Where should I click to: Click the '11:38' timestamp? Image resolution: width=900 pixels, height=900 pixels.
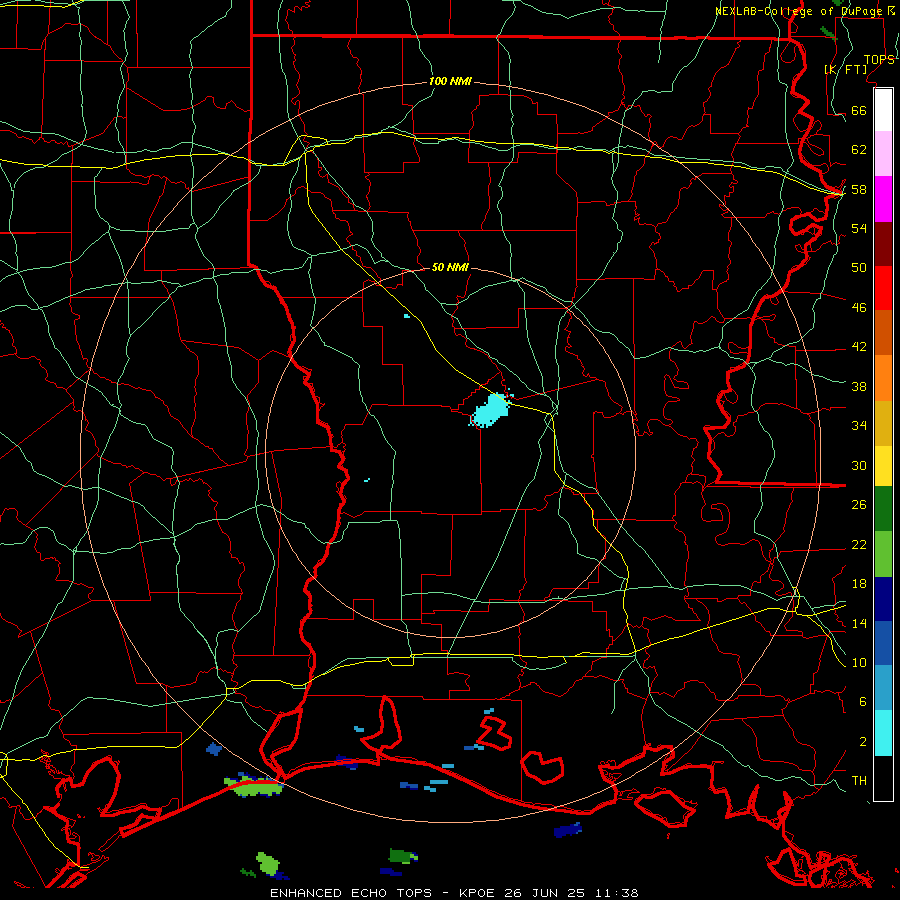pos(615,893)
